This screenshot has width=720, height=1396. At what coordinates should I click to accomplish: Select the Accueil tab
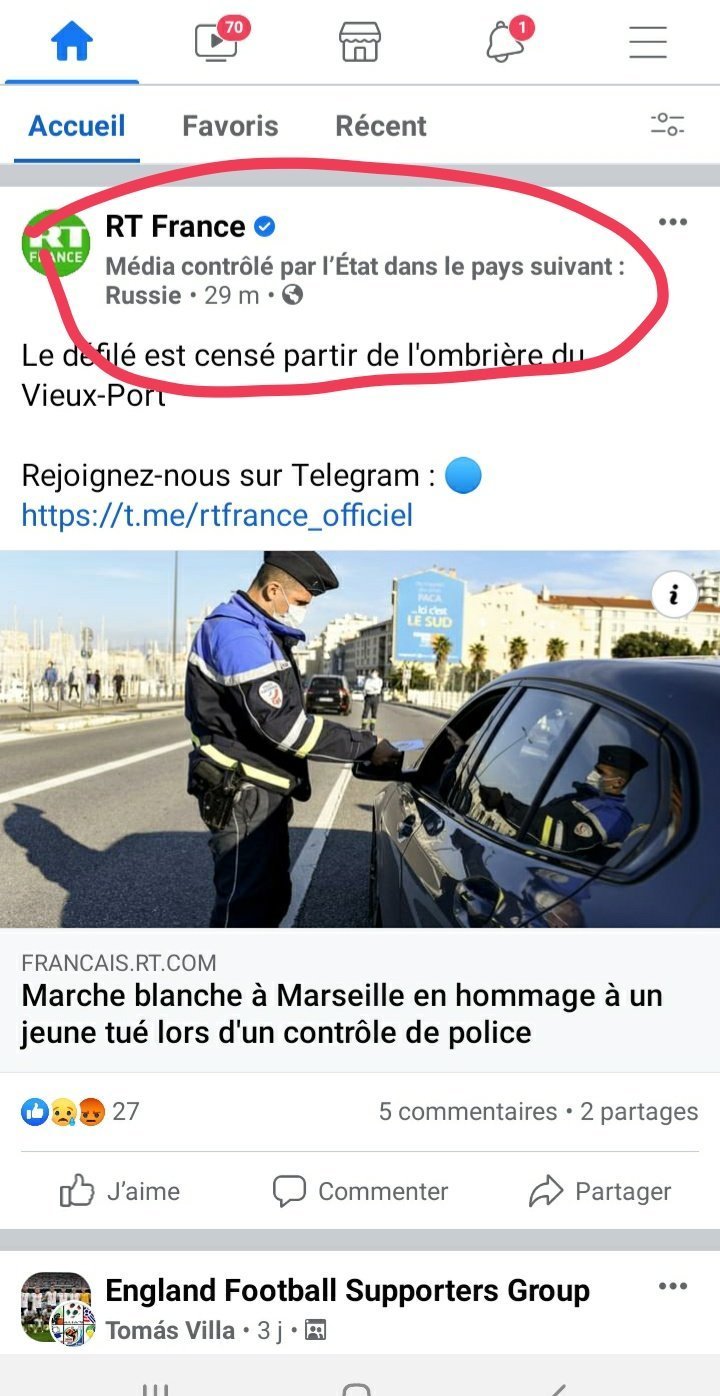77,126
